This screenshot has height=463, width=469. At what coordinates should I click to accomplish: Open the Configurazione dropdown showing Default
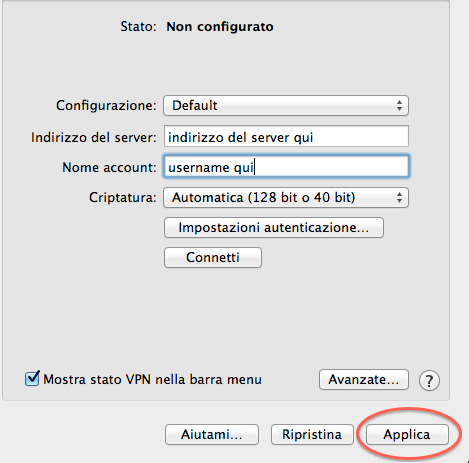point(286,106)
